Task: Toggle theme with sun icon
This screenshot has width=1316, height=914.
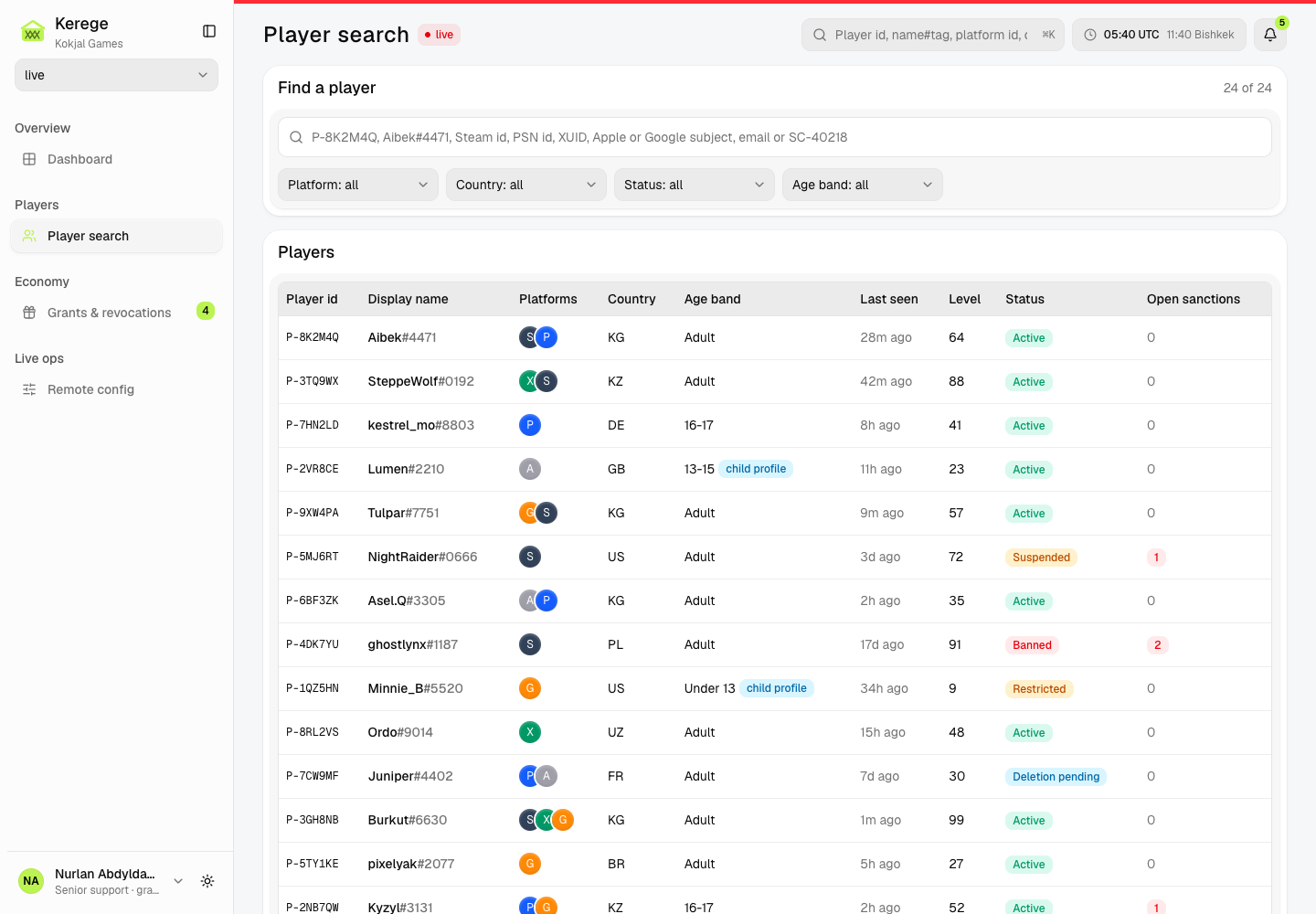Action: pos(207,881)
